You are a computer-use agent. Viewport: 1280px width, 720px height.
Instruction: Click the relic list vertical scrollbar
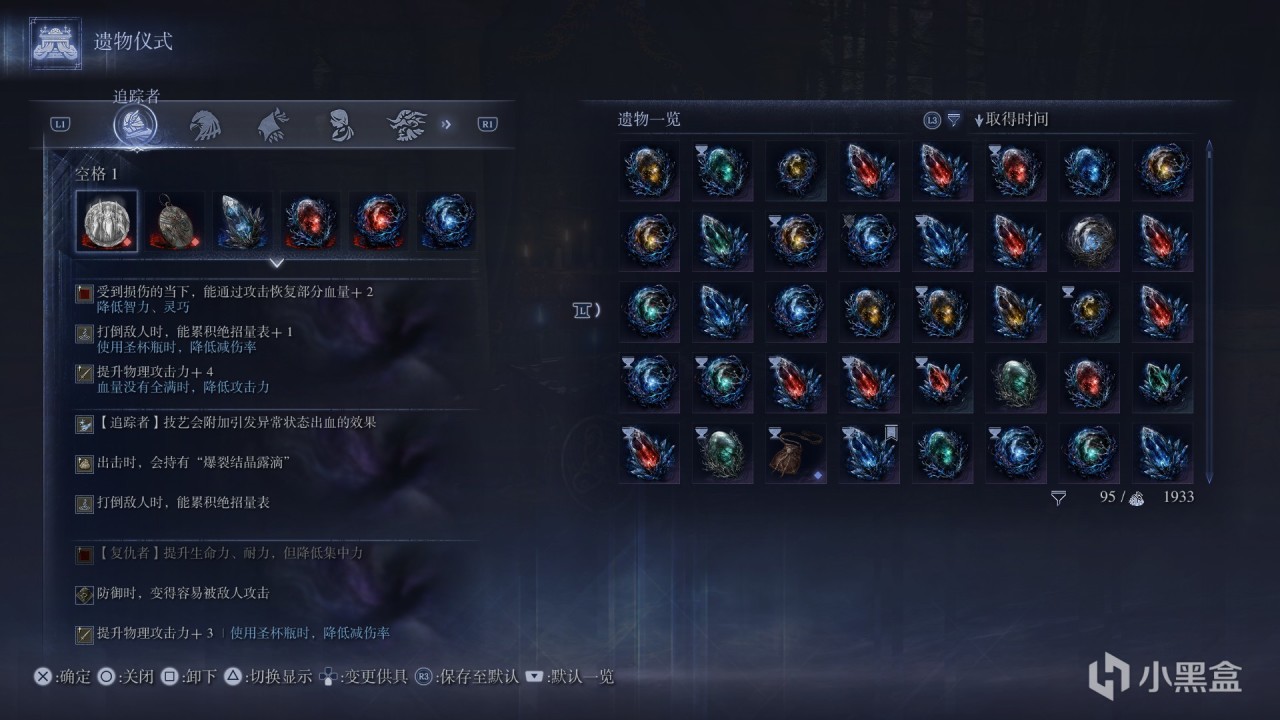click(1209, 312)
